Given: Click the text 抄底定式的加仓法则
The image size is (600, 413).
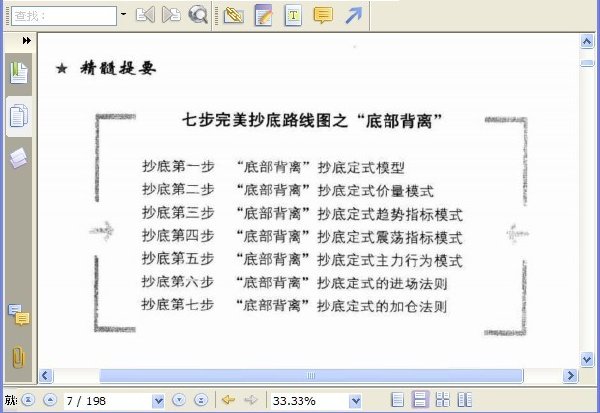Looking at the screenshot, I should coord(382,306).
